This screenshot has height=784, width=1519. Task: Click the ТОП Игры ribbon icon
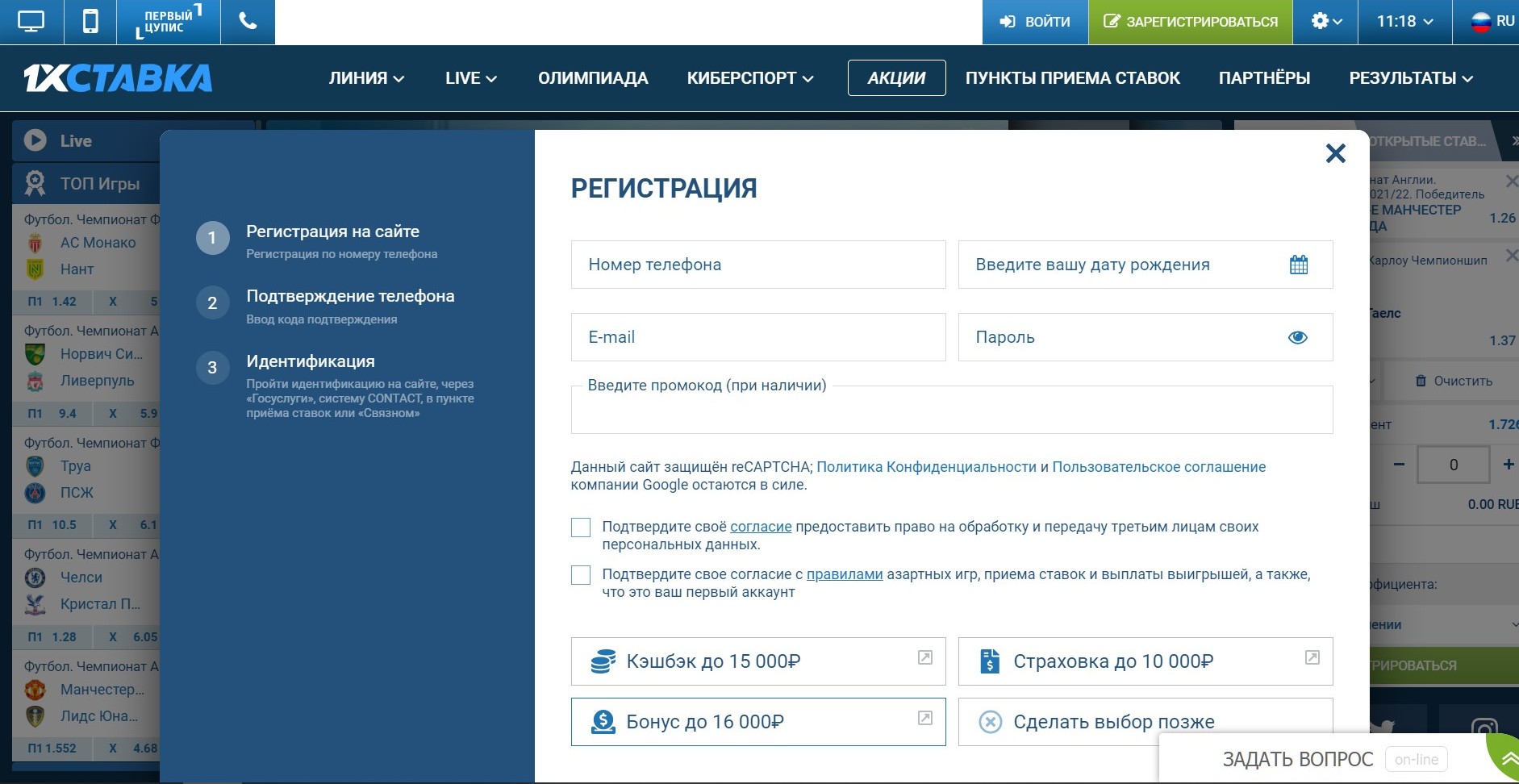tap(35, 183)
